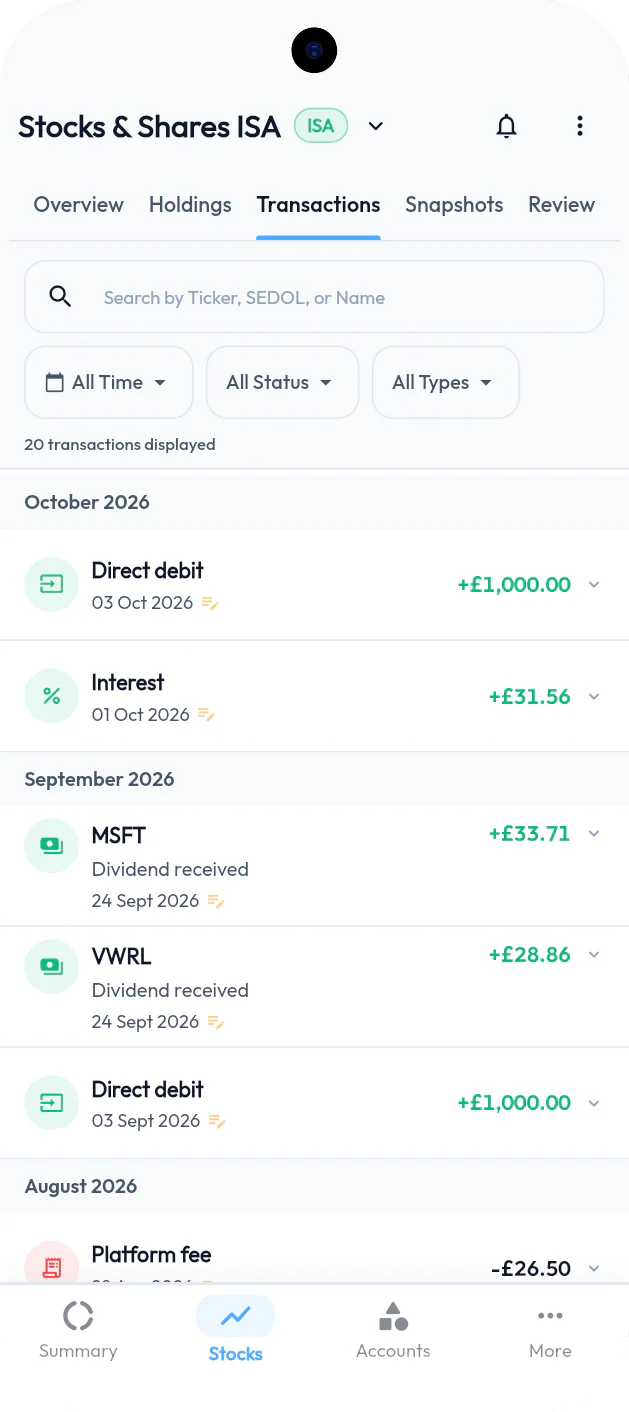Switch to the Holdings tab
629x1412 pixels.
pos(190,205)
